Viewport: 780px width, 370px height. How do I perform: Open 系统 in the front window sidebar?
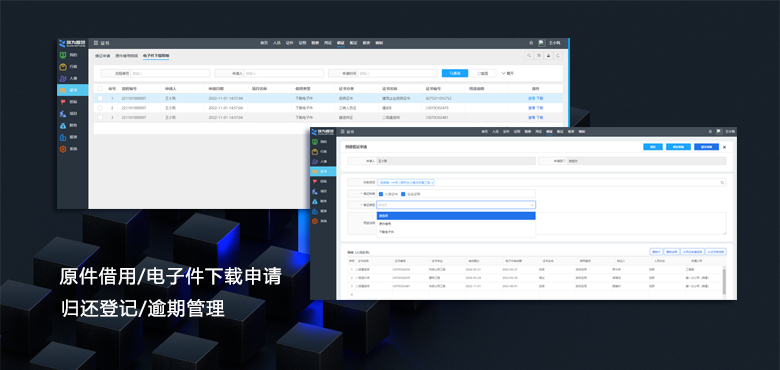(323, 221)
